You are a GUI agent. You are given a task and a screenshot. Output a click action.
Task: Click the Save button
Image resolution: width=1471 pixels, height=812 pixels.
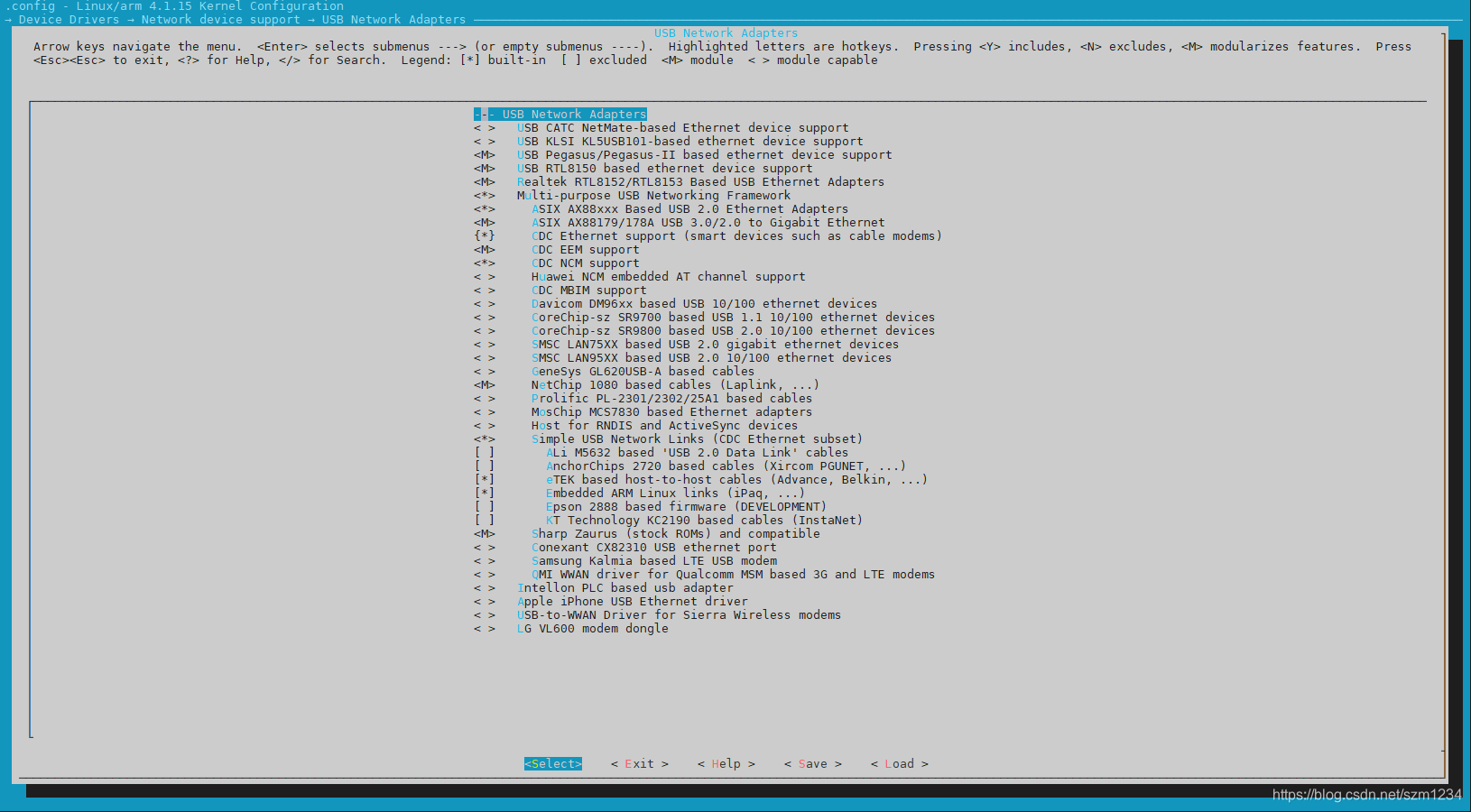click(813, 763)
